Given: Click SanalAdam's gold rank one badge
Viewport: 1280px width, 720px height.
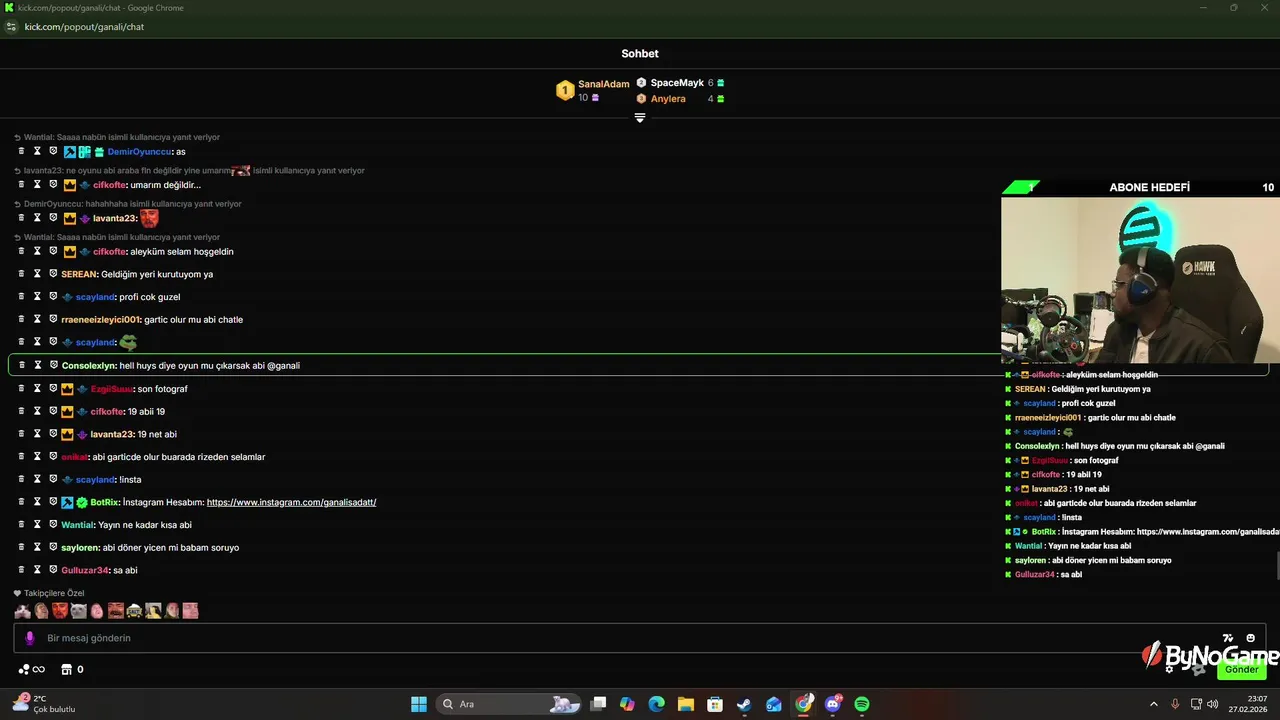Looking at the screenshot, I should (565, 91).
